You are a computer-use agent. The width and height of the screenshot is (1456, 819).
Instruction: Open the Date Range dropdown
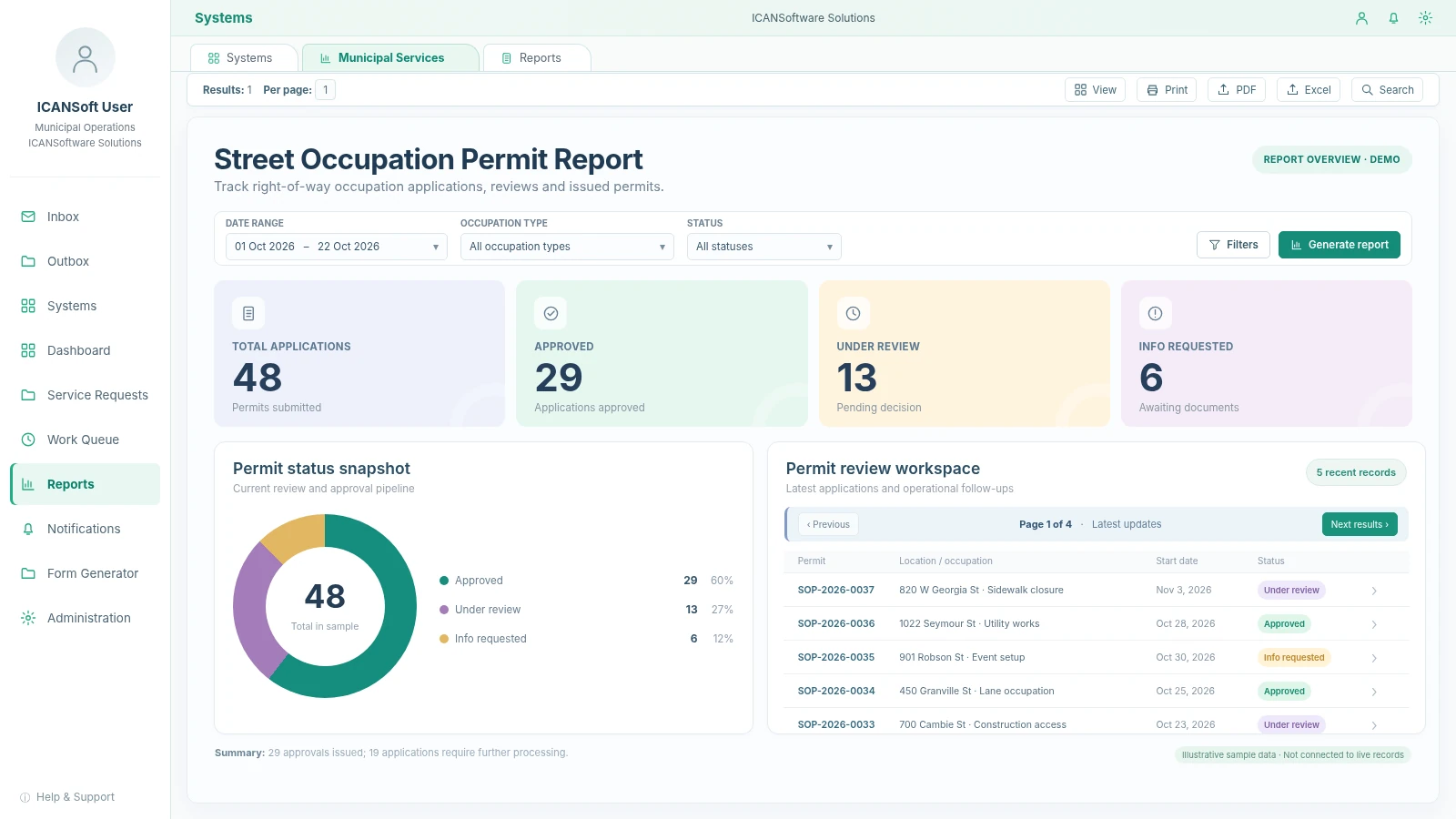(337, 247)
